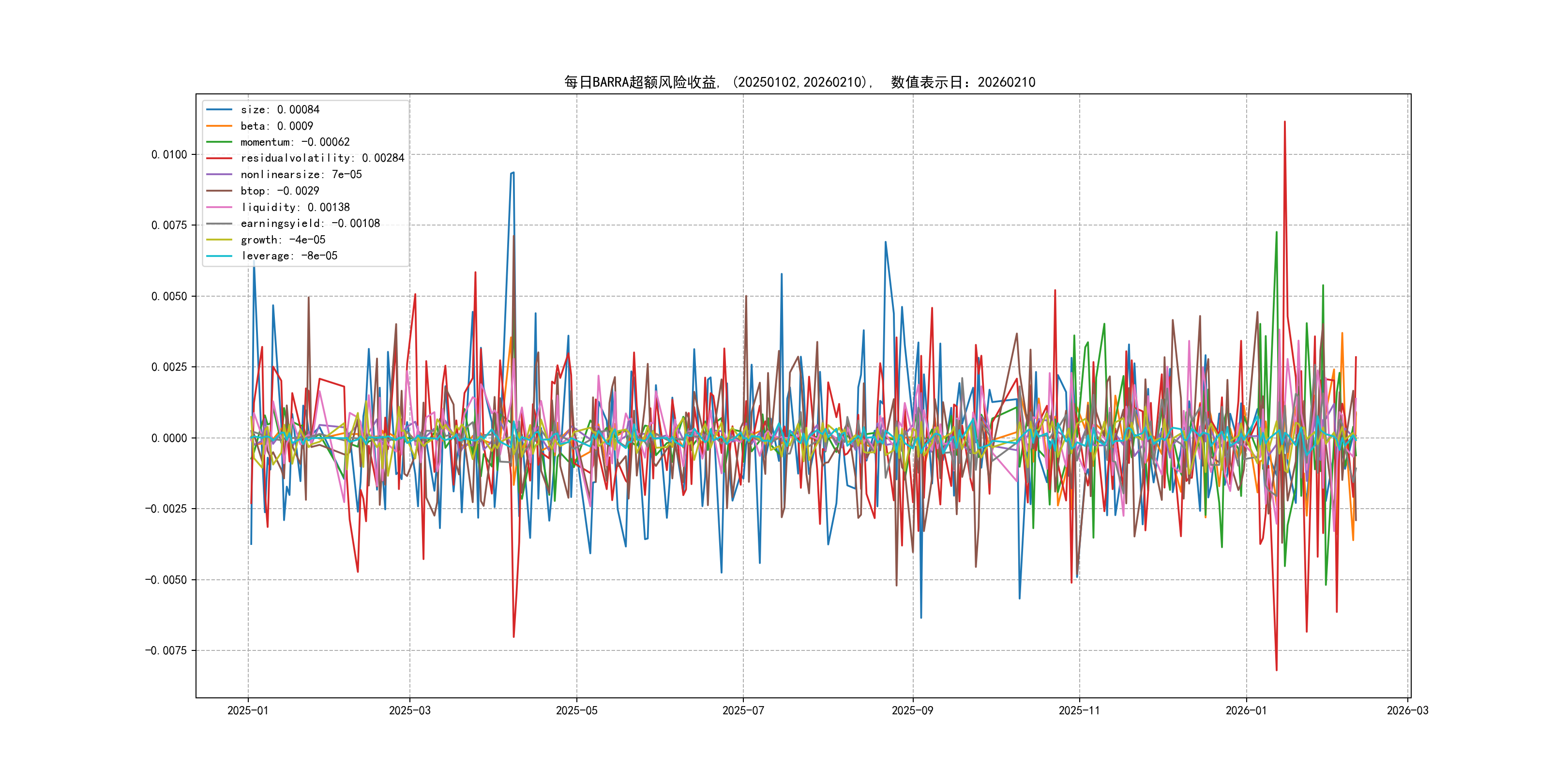Click the red residualvolatility legend swatch
The width and height of the screenshot is (1568, 784).
219,158
